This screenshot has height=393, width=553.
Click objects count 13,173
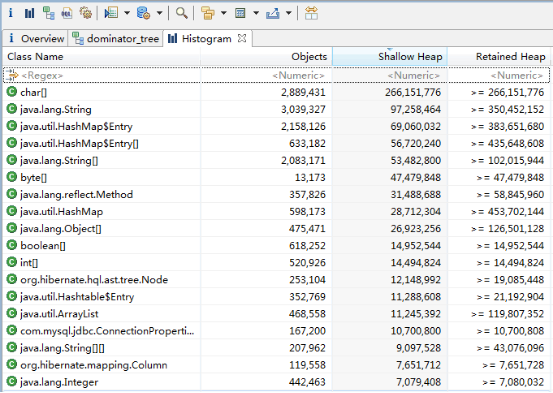click(x=310, y=177)
